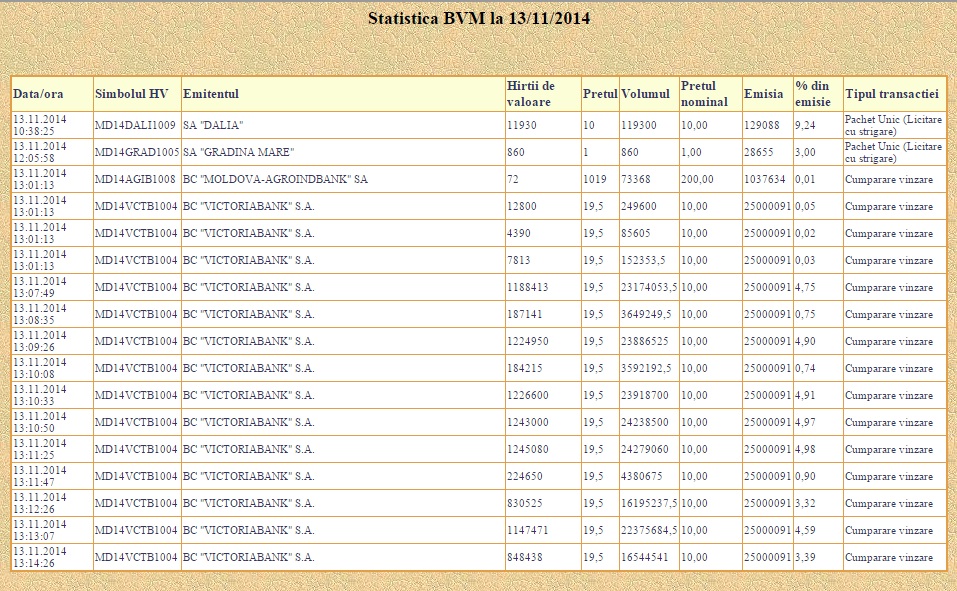Click the volume 23174053,5

649,287
